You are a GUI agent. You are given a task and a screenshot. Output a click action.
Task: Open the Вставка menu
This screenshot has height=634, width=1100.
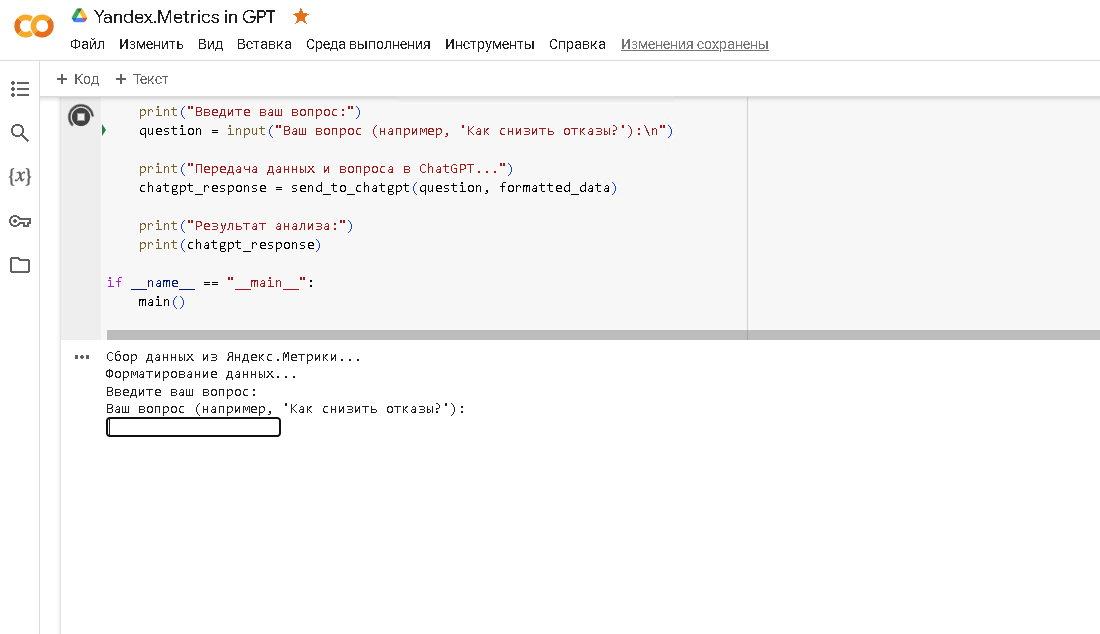264,44
